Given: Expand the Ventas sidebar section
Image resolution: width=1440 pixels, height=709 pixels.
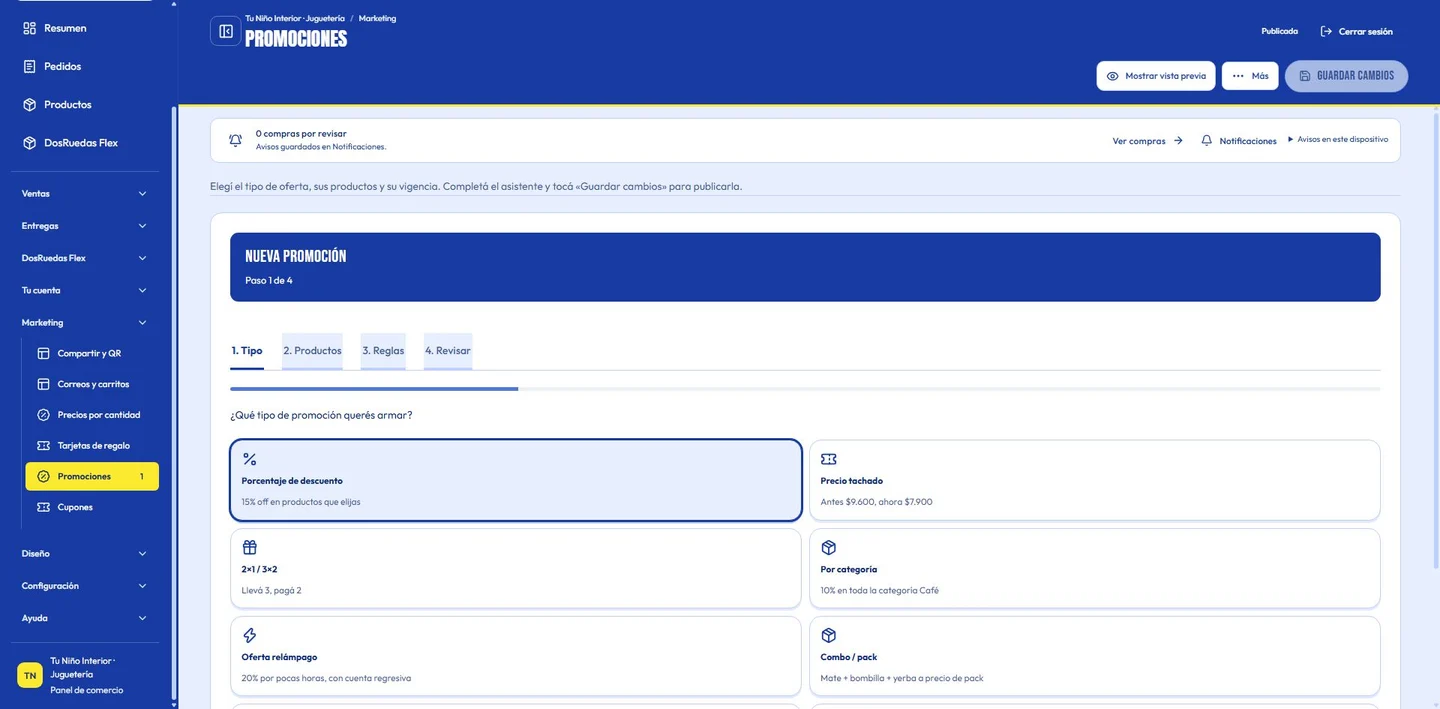Looking at the screenshot, I should [84, 194].
